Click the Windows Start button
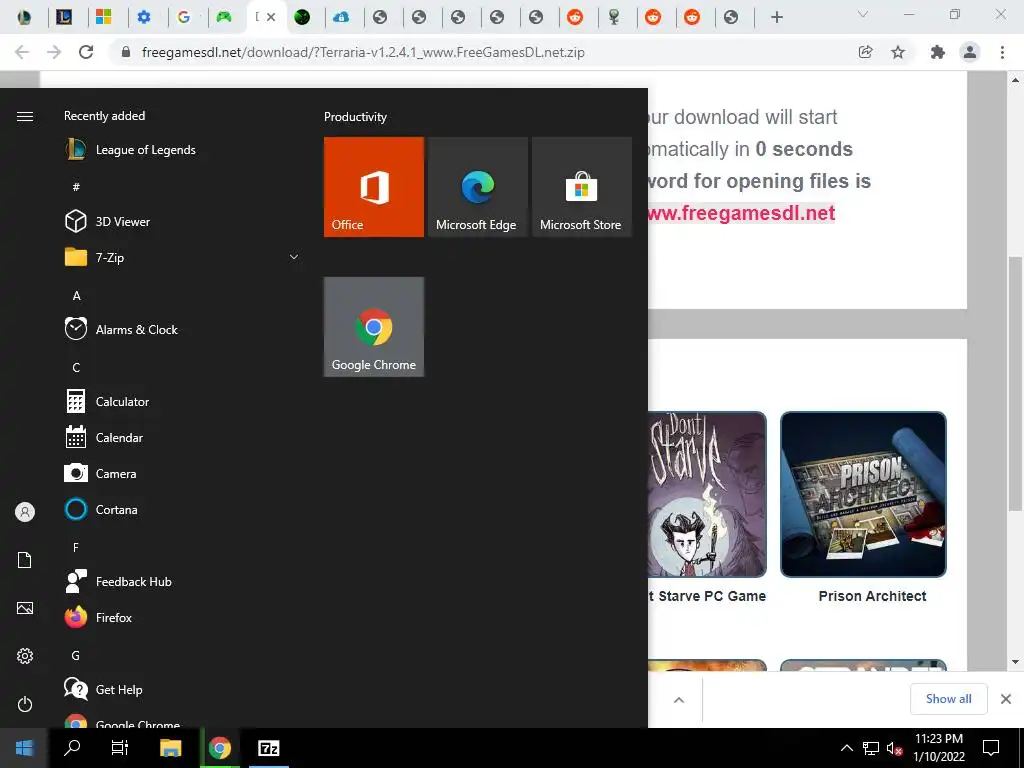The width and height of the screenshot is (1024, 768). pyautogui.click(x=24, y=748)
